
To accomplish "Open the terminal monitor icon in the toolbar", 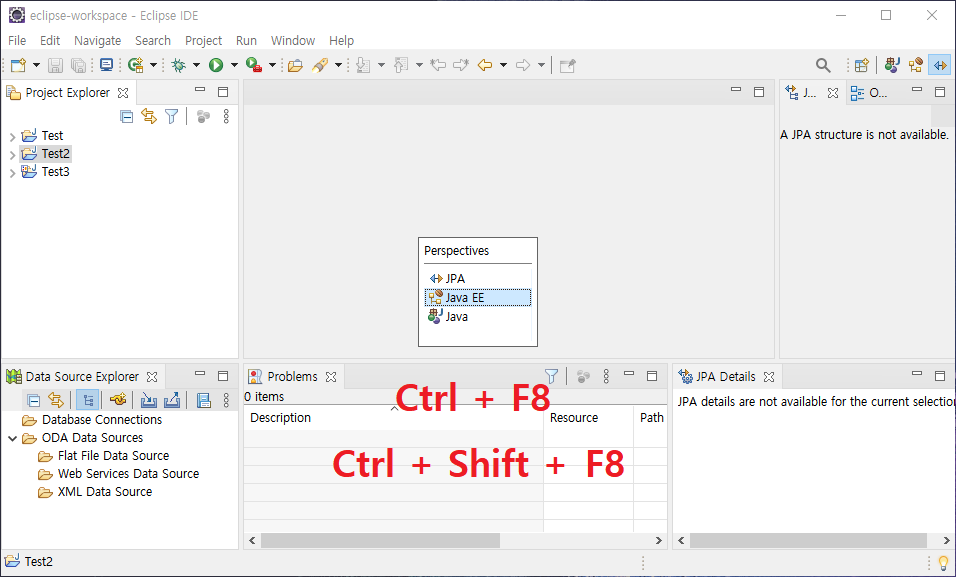I will click(106, 65).
